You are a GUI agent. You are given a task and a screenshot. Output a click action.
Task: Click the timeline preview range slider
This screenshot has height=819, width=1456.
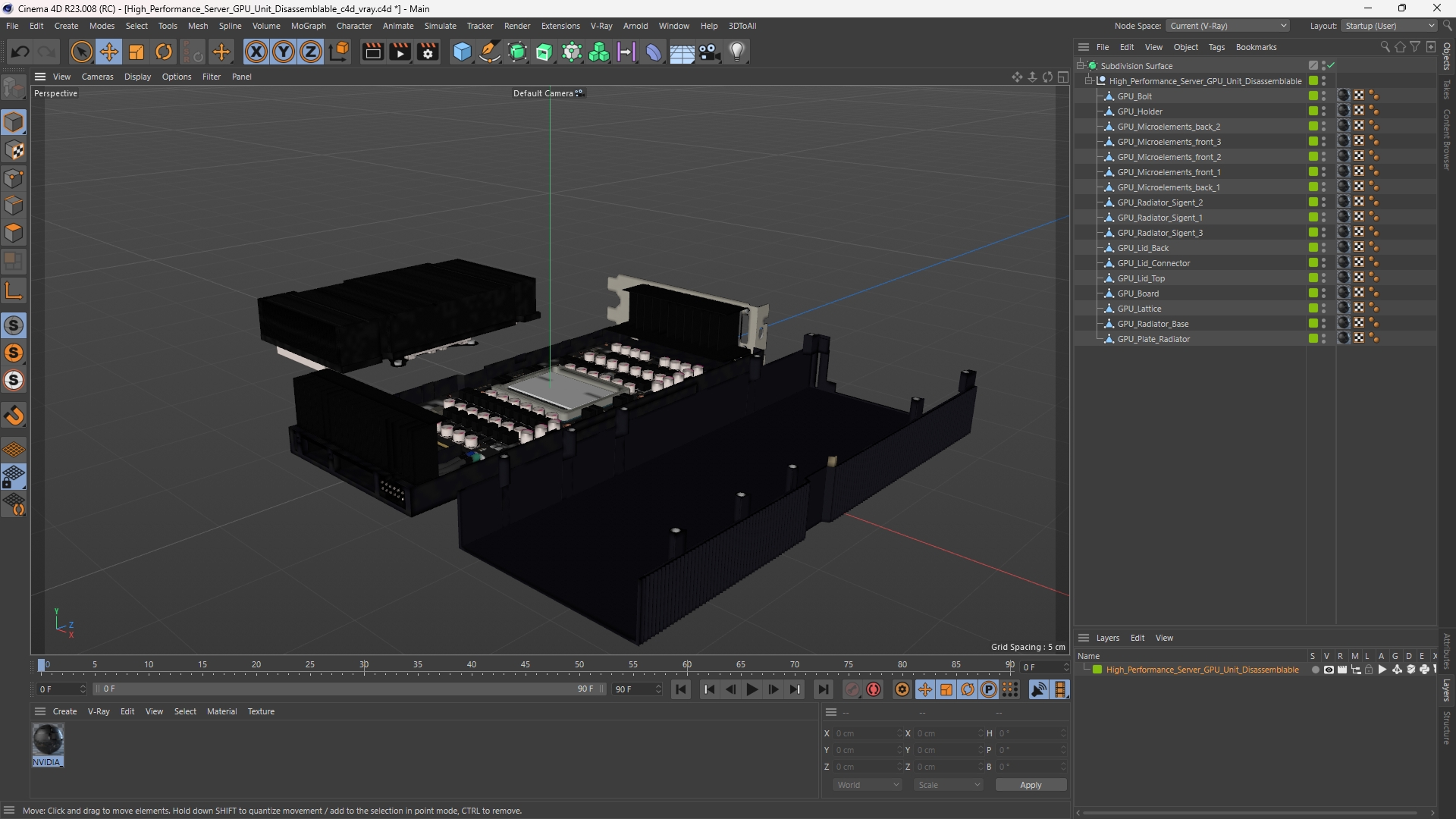click(349, 689)
